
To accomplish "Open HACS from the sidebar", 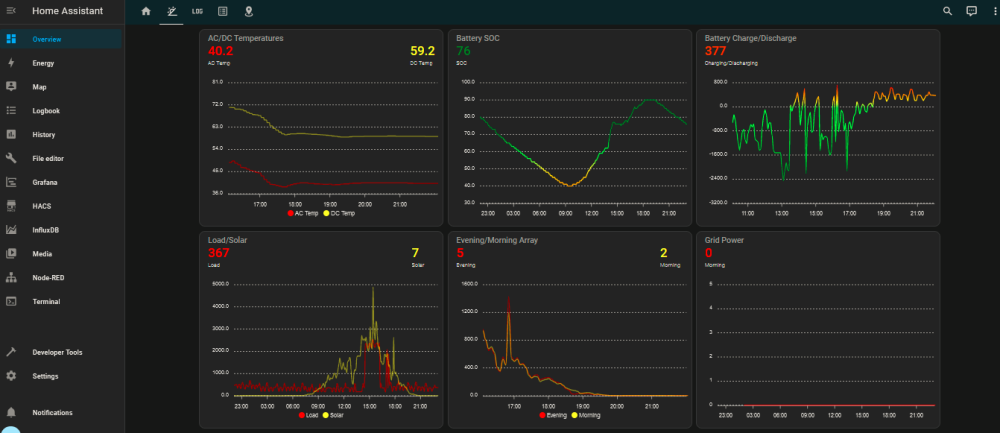I will pos(61,206).
